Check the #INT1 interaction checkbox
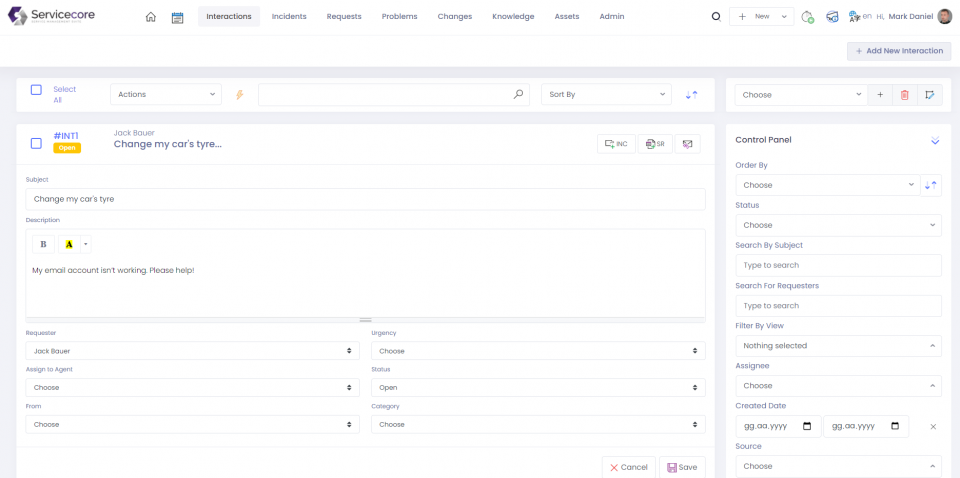Image resolution: width=960 pixels, height=478 pixels. (x=36, y=143)
